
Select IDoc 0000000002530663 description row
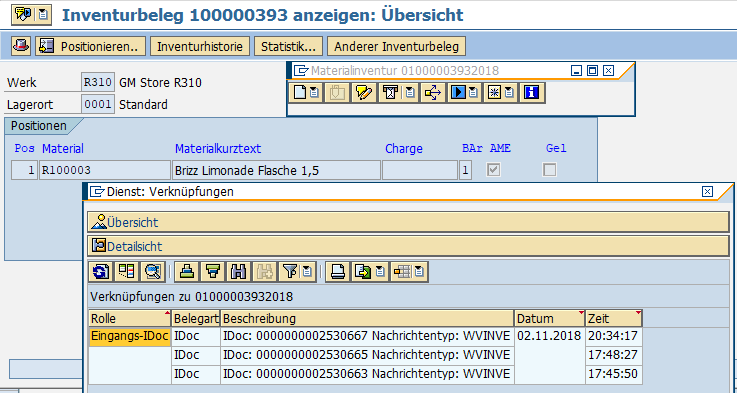click(367, 374)
